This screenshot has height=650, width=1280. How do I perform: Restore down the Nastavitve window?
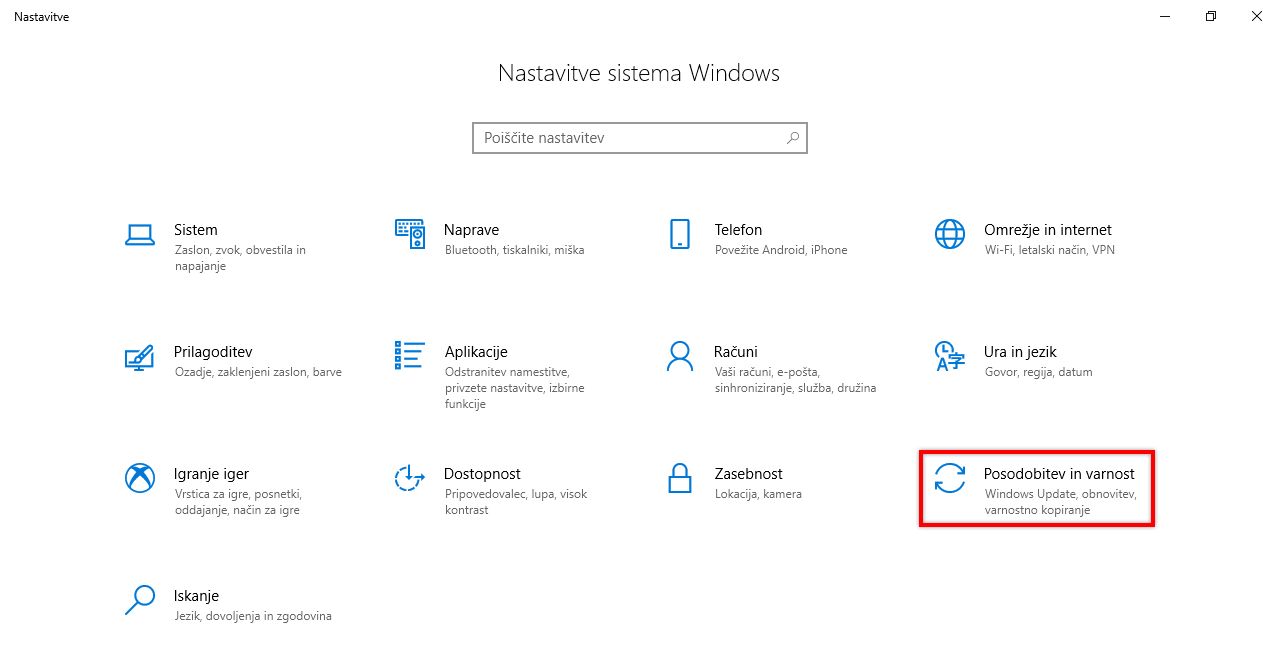(x=1210, y=16)
